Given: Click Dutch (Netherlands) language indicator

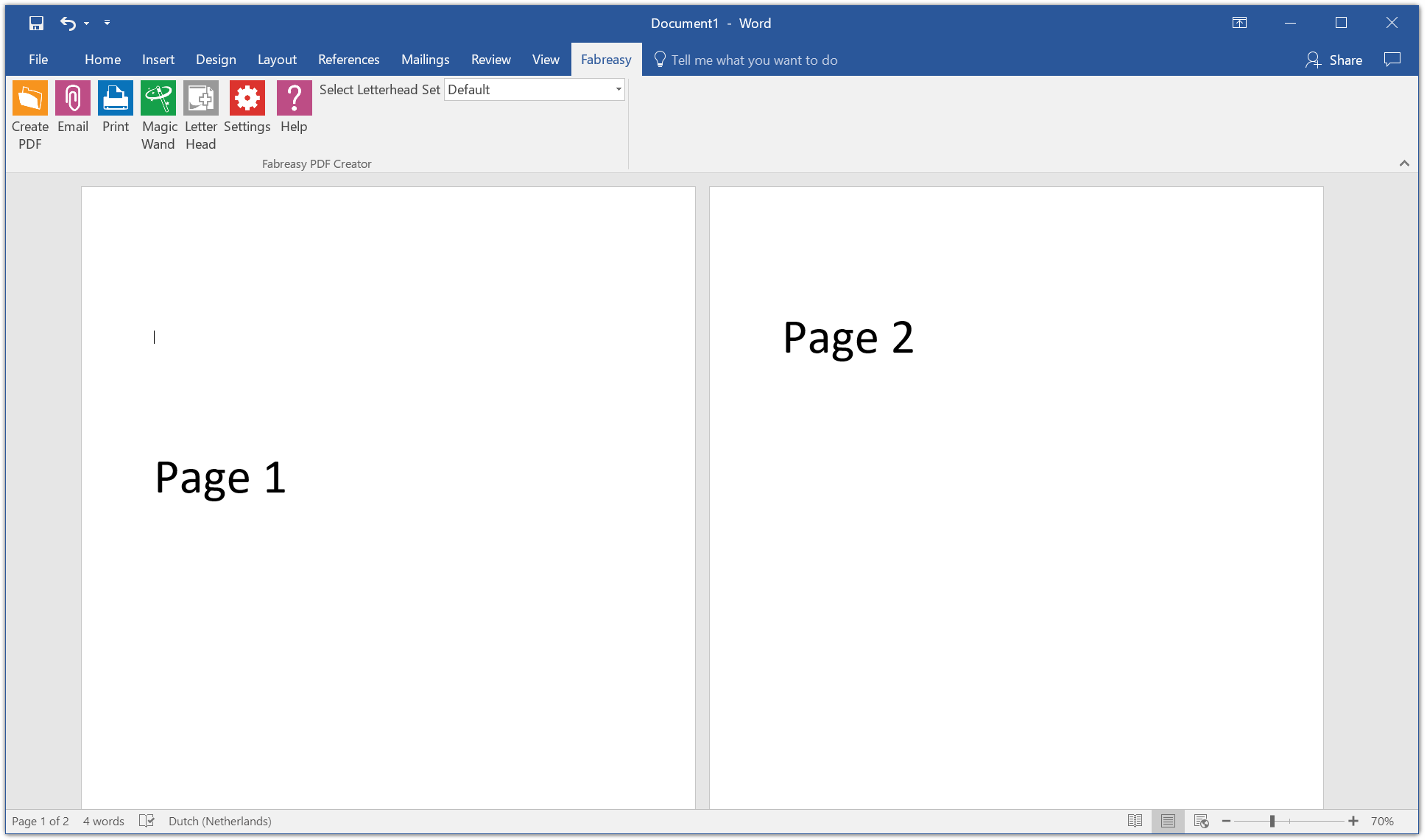Looking at the screenshot, I should (219, 822).
